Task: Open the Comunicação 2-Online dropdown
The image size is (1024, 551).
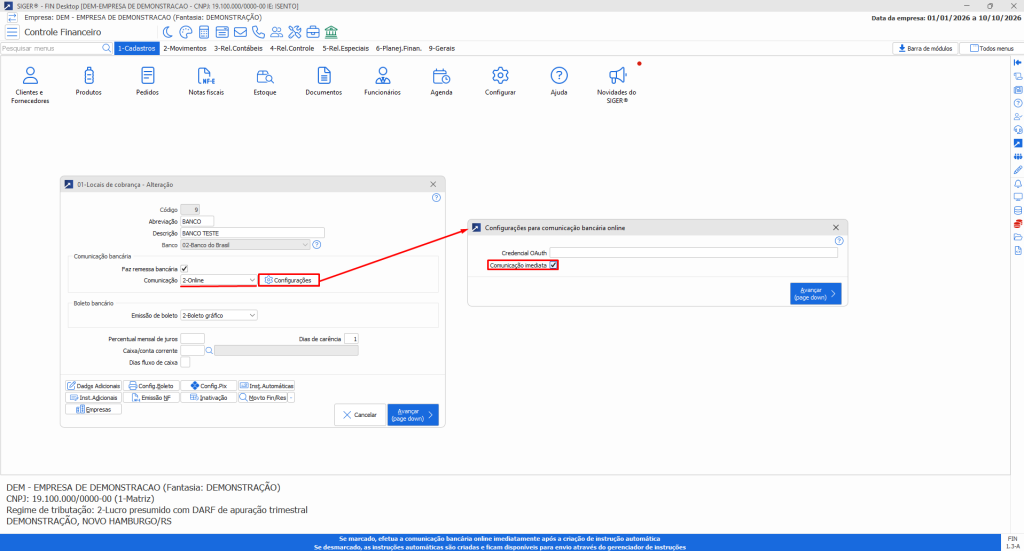Action: point(218,280)
